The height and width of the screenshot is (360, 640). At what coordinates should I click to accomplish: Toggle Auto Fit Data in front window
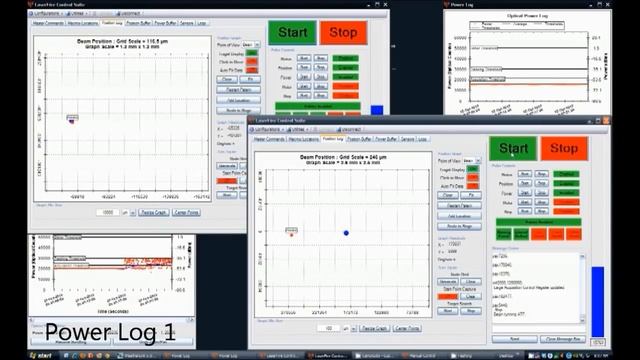(473, 186)
